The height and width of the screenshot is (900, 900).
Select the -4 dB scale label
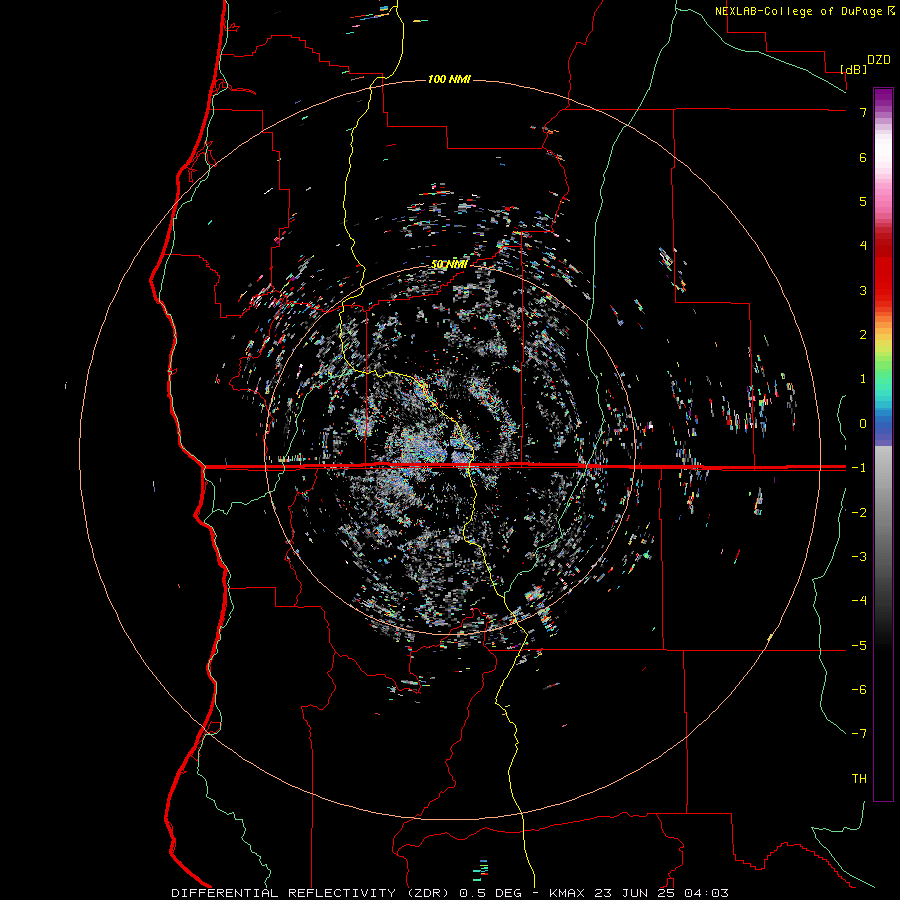[859, 601]
